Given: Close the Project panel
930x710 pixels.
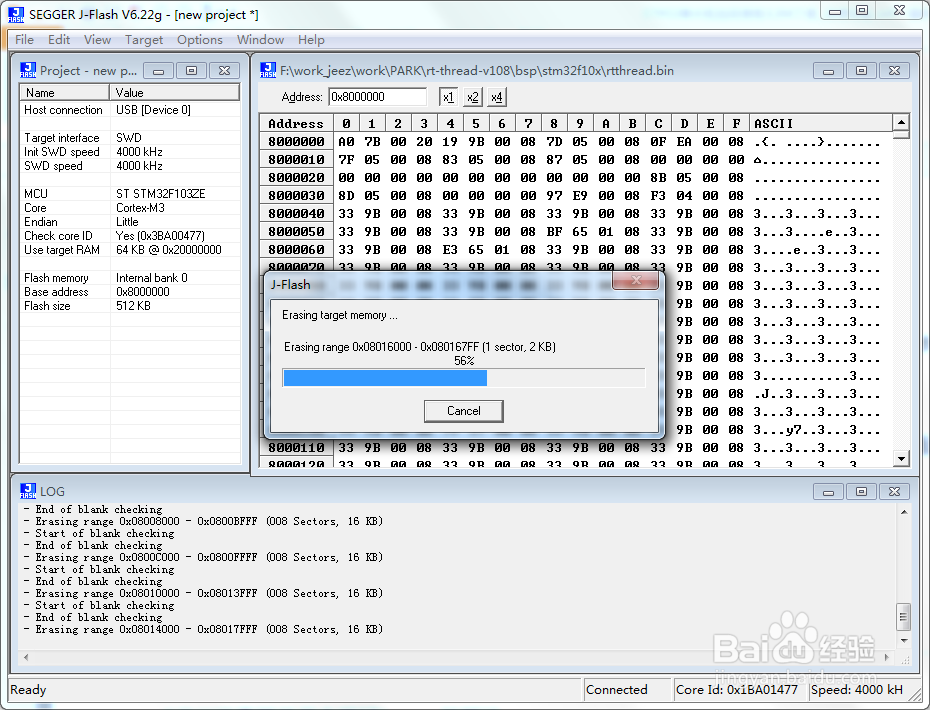Looking at the screenshot, I should click(x=224, y=71).
